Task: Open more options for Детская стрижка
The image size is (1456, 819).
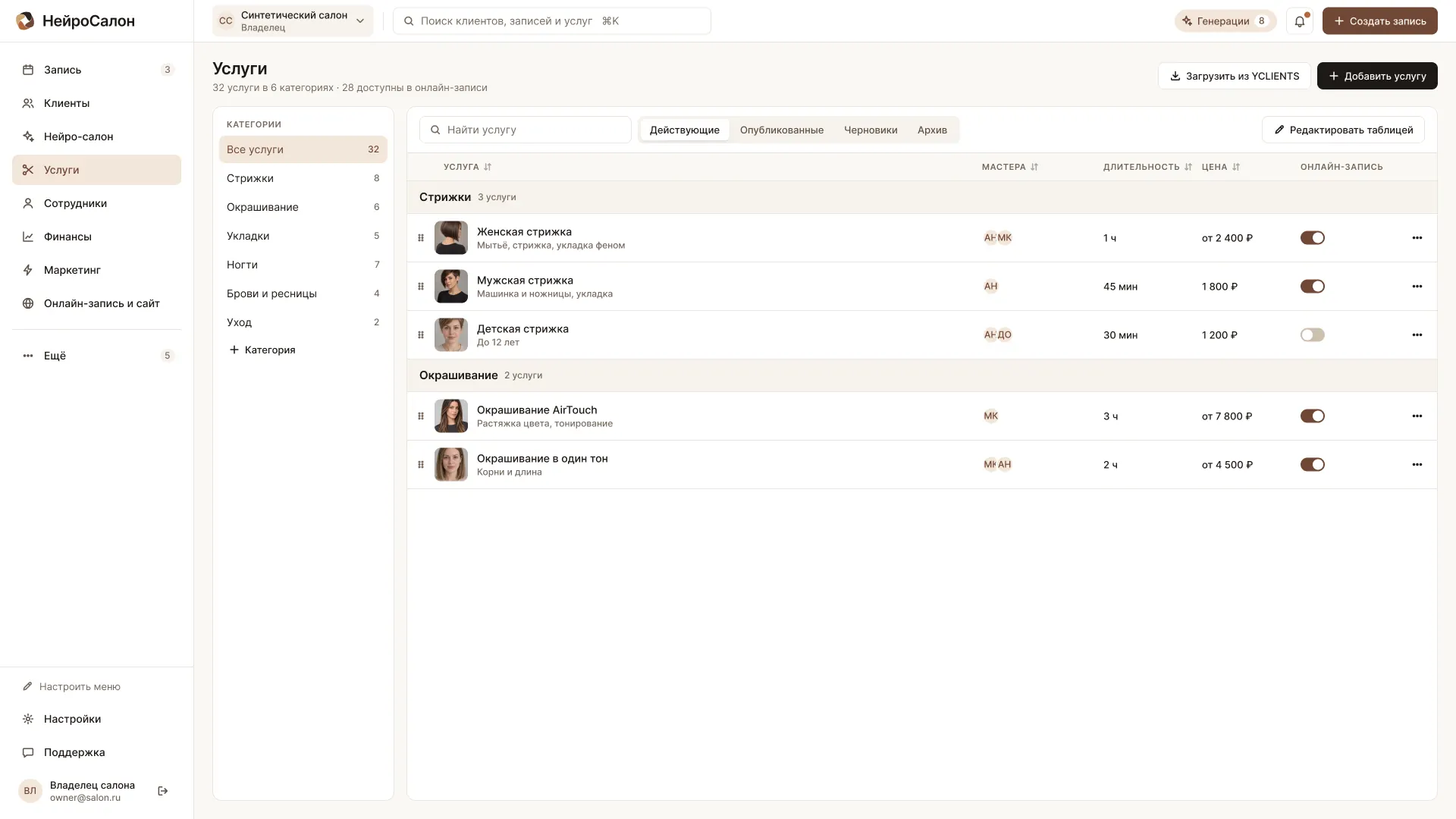Action: pos(1417,335)
